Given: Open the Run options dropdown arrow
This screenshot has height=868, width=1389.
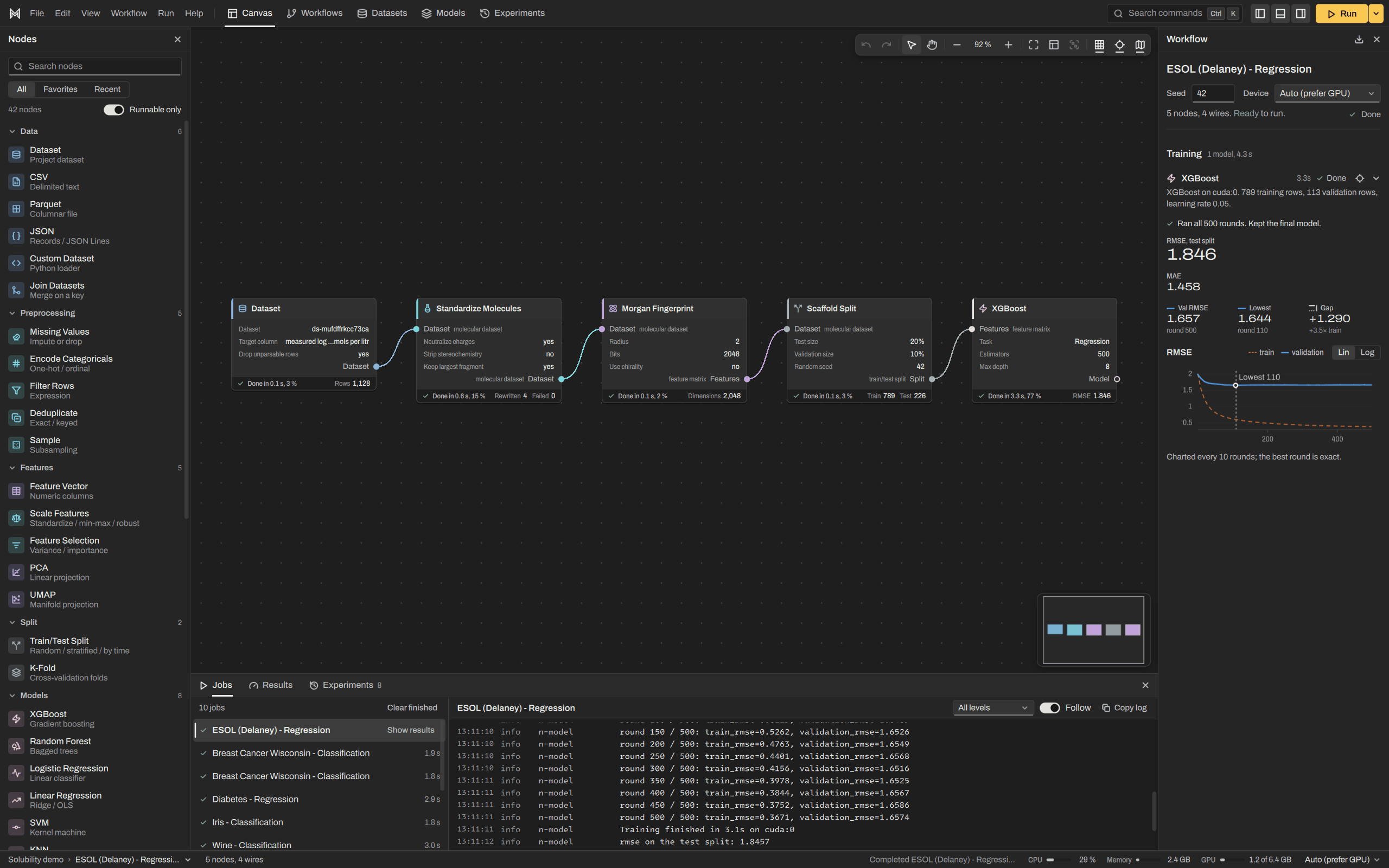Looking at the screenshot, I should point(1377,13).
